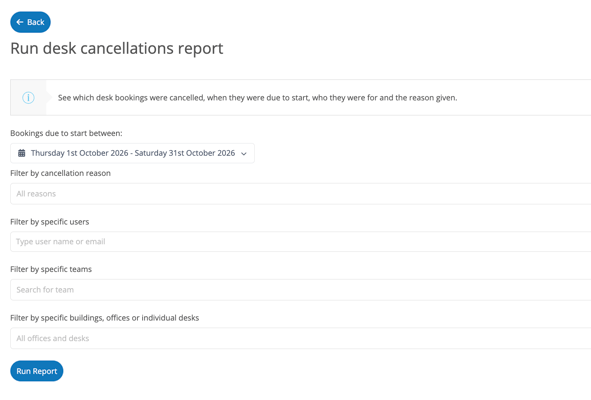Open the All reasons cancellation filter field

300,194
